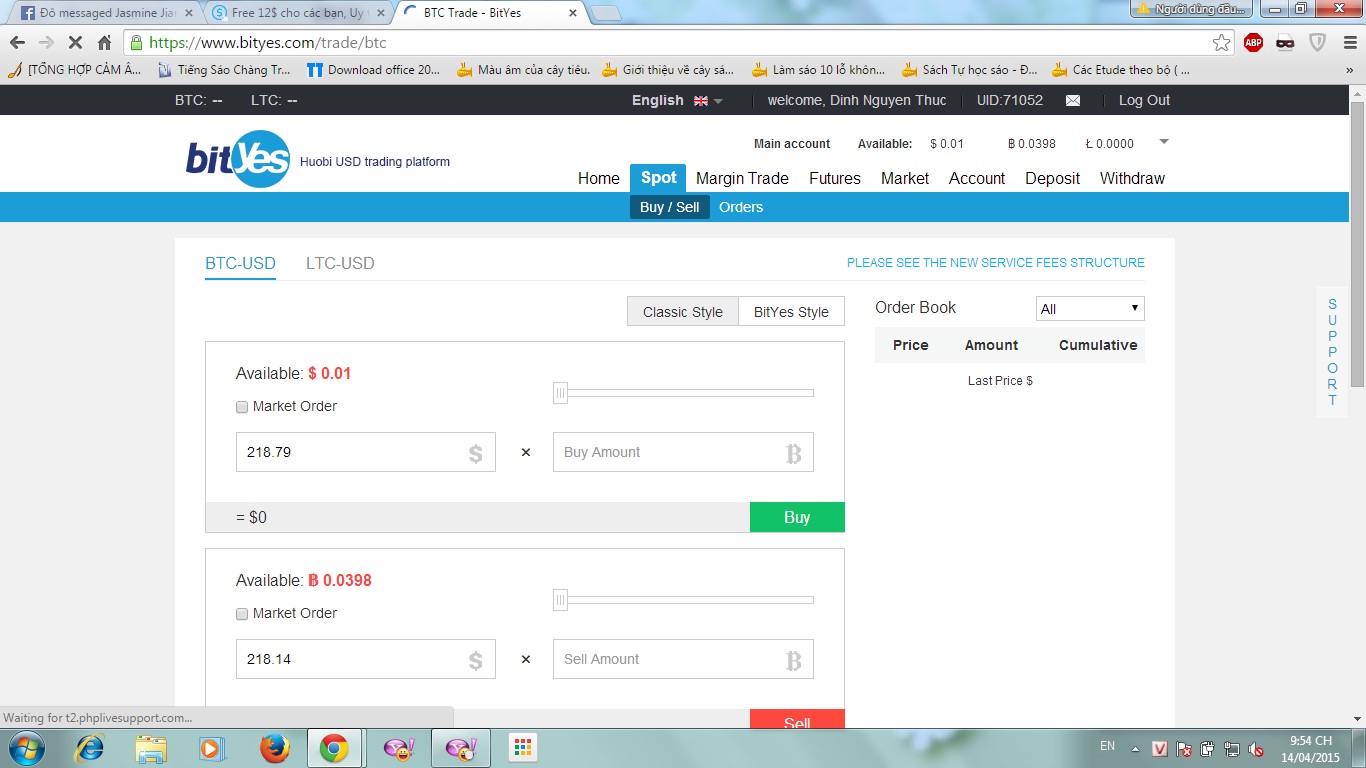Enable Market Order for selling
1366x768 pixels.
click(242, 614)
